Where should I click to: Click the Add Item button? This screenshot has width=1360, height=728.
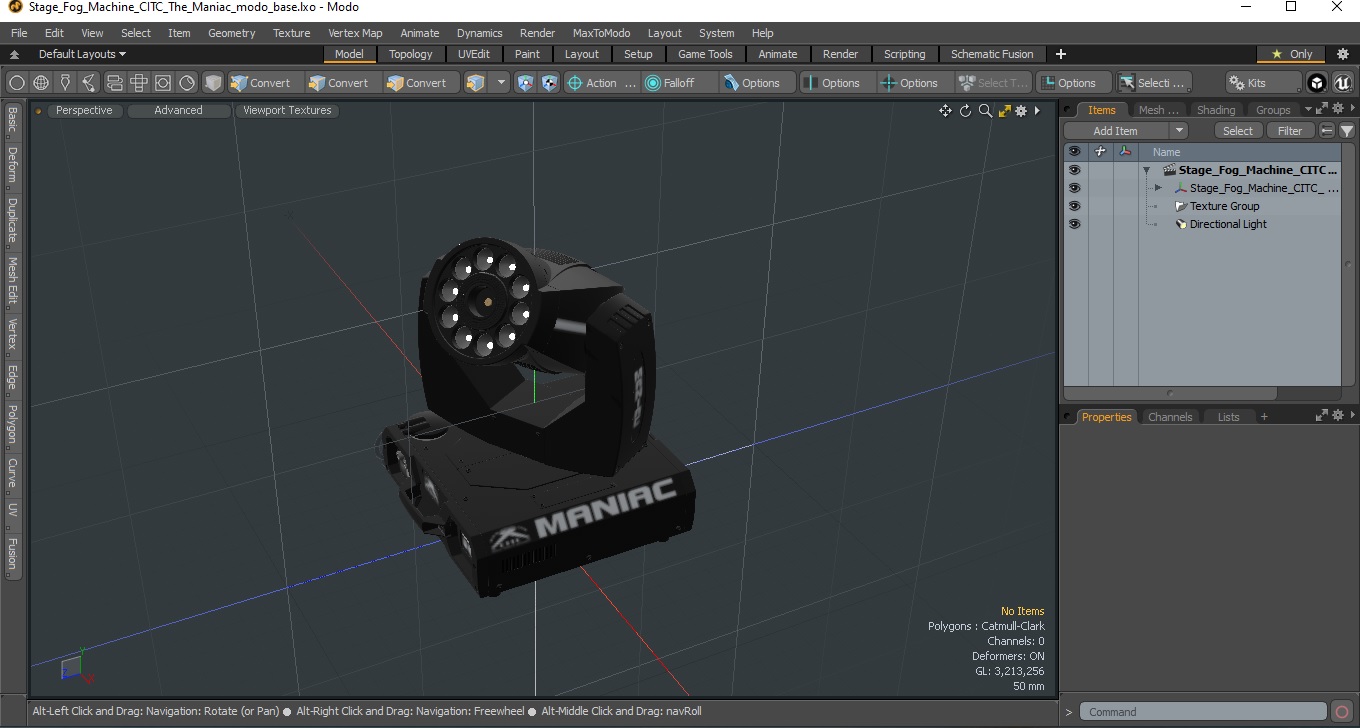1116,131
